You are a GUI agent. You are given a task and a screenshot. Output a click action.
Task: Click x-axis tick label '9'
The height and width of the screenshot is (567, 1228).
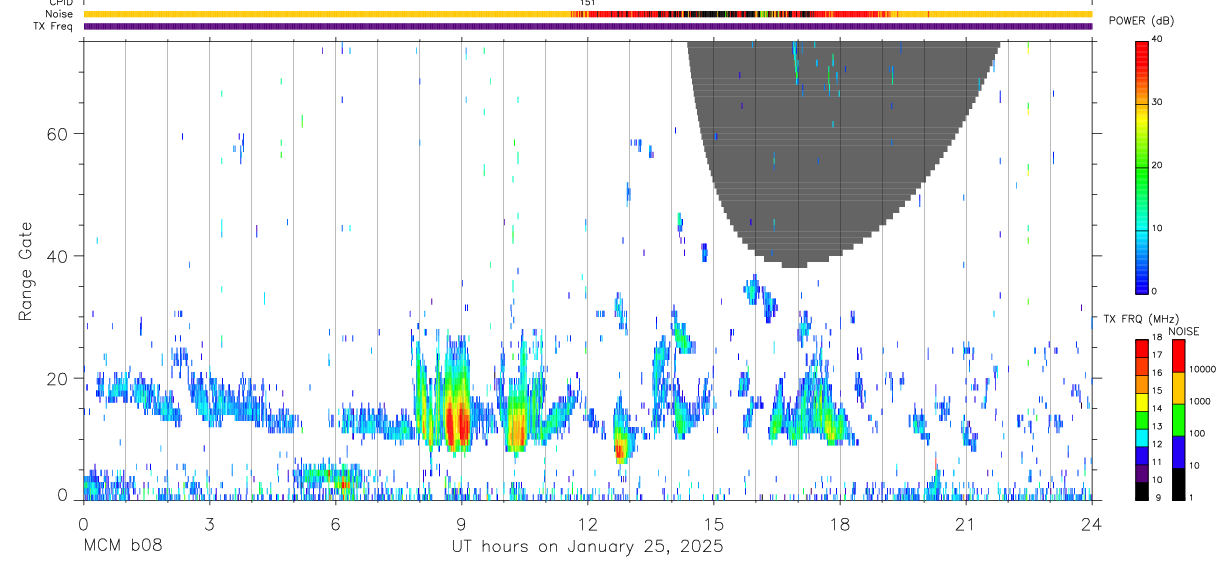click(461, 524)
